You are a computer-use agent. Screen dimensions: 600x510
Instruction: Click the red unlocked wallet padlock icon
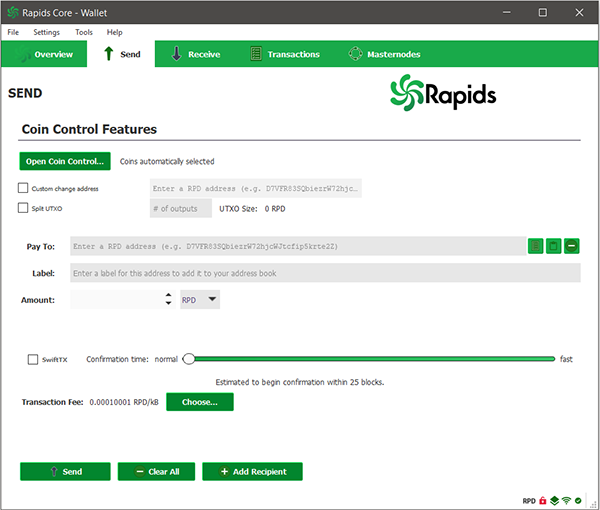[543, 500]
